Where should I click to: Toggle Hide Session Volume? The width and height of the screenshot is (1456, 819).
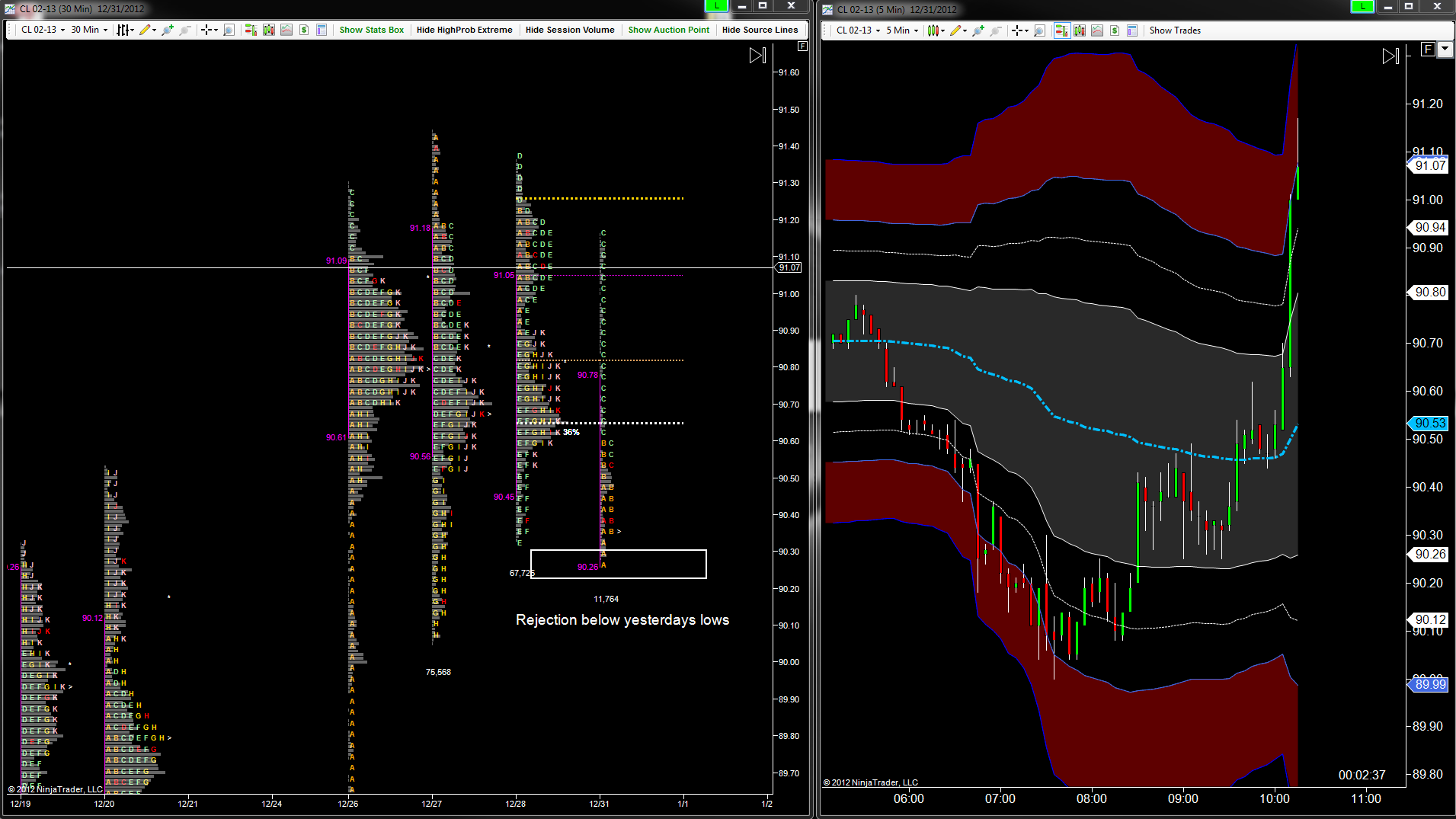pyautogui.click(x=570, y=30)
